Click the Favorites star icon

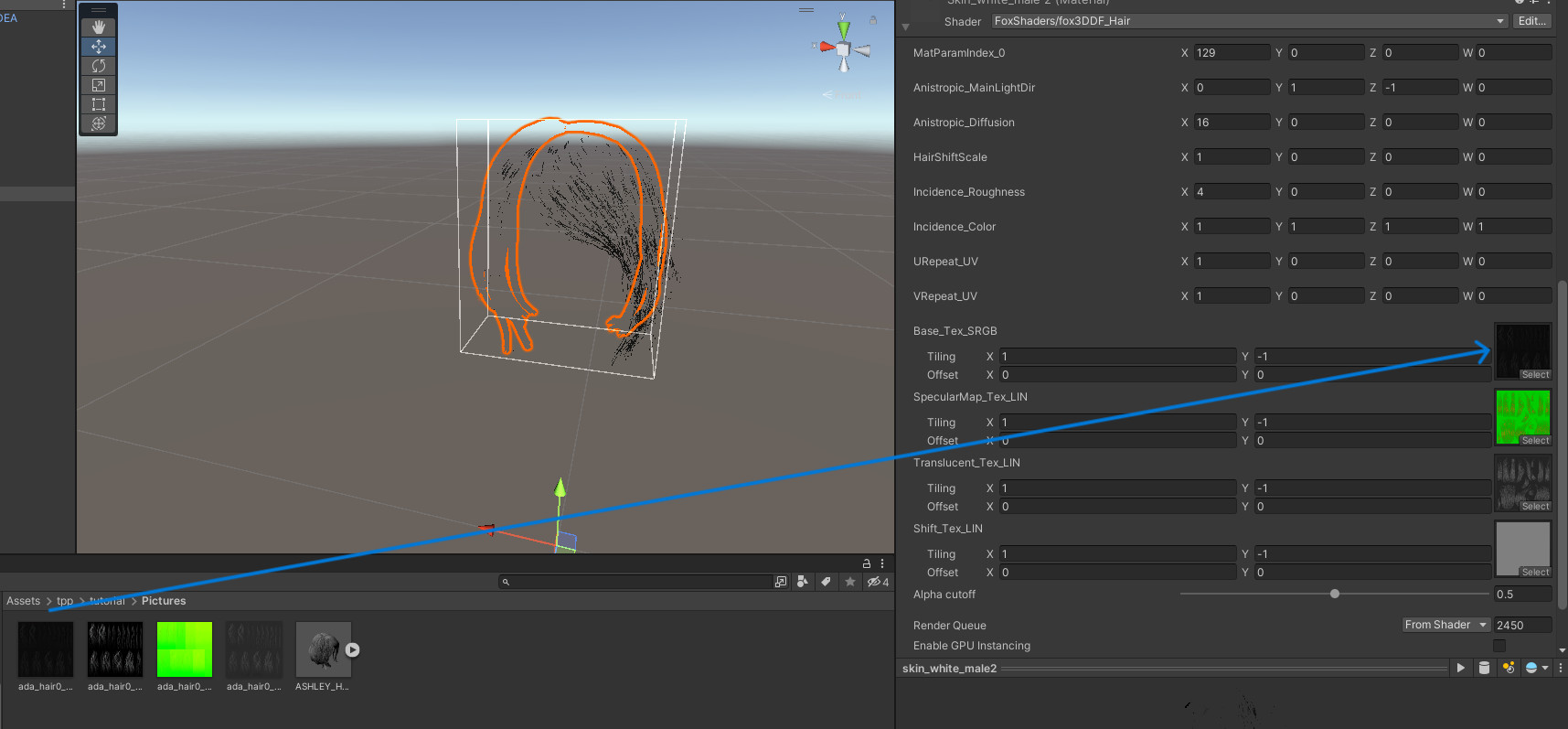point(850,582)
